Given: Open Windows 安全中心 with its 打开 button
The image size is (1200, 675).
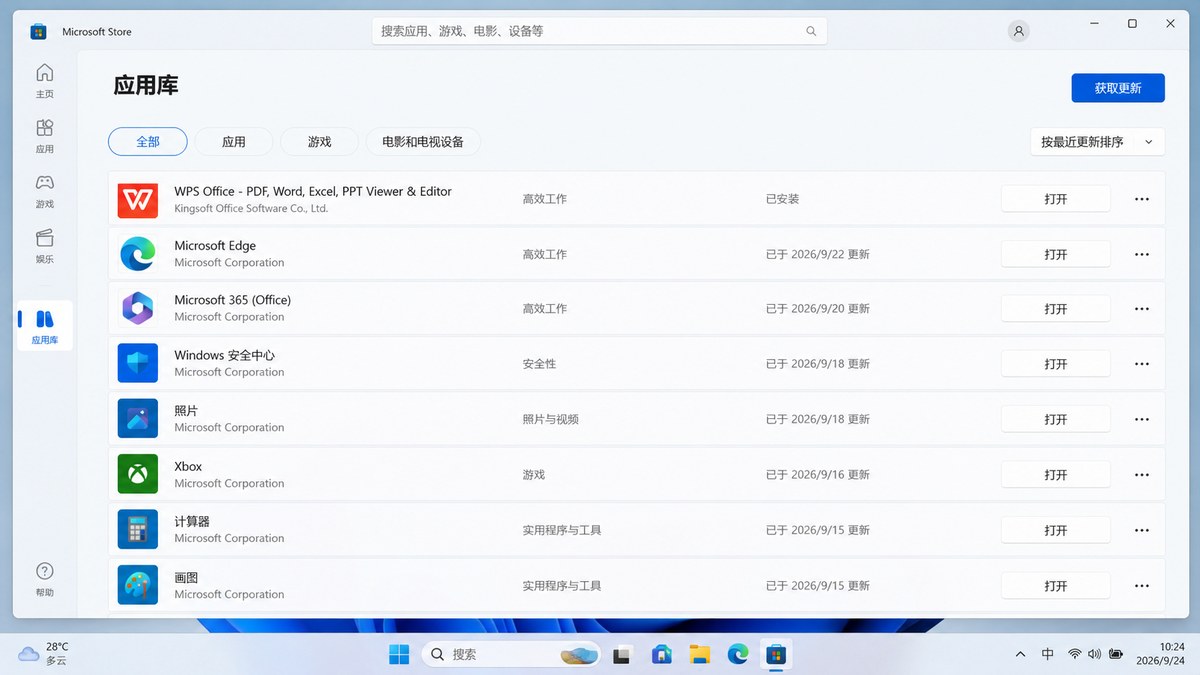Looking at the screenshot, I should tap(1056, 364).
